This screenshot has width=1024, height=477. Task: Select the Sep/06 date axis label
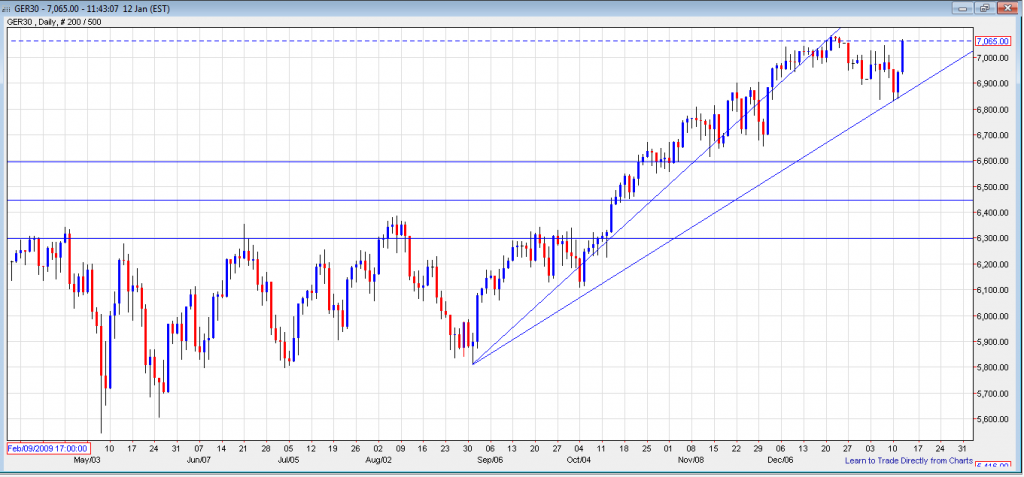[490, 460]
